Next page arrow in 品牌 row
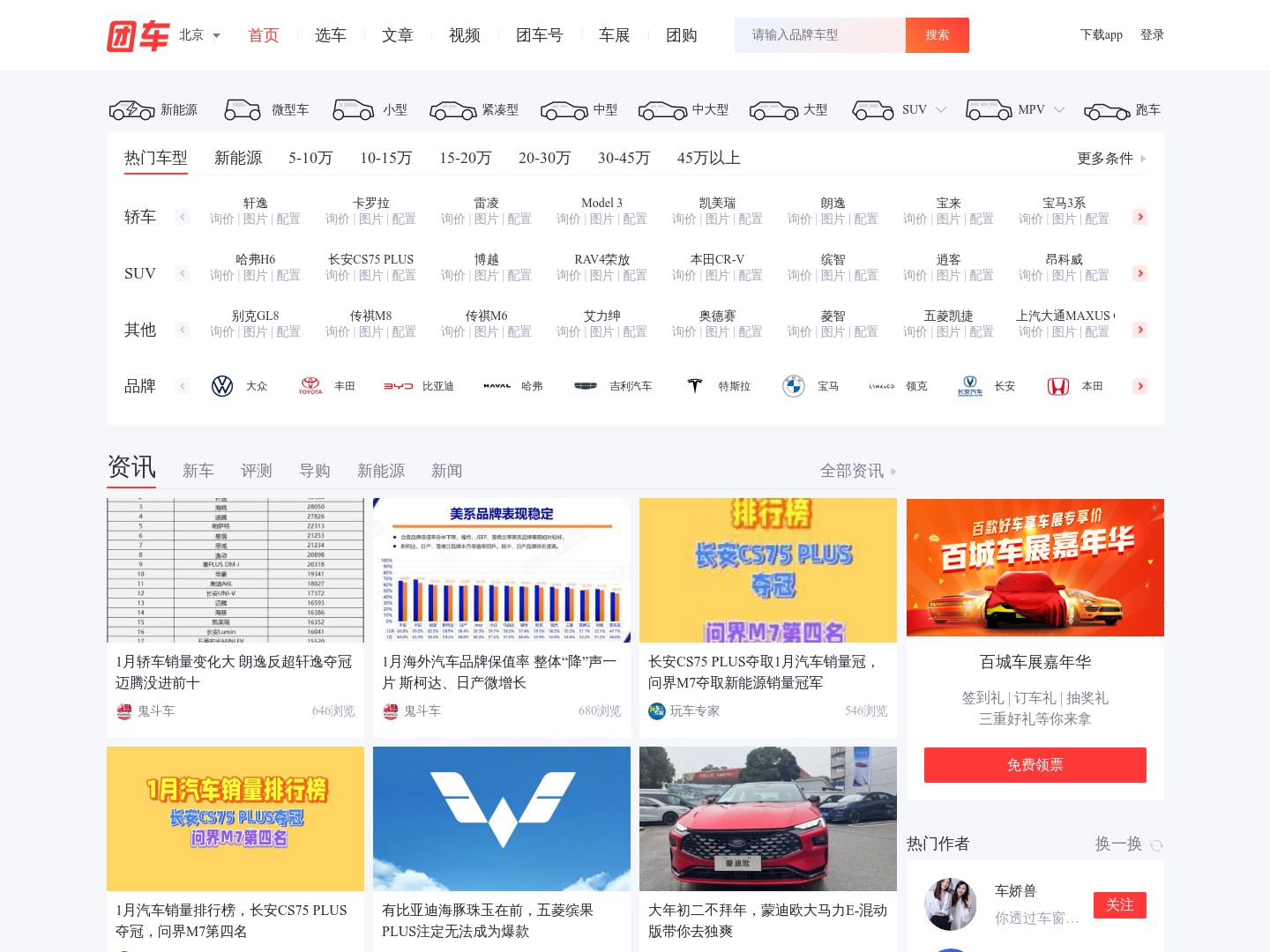 (1140, 386)
